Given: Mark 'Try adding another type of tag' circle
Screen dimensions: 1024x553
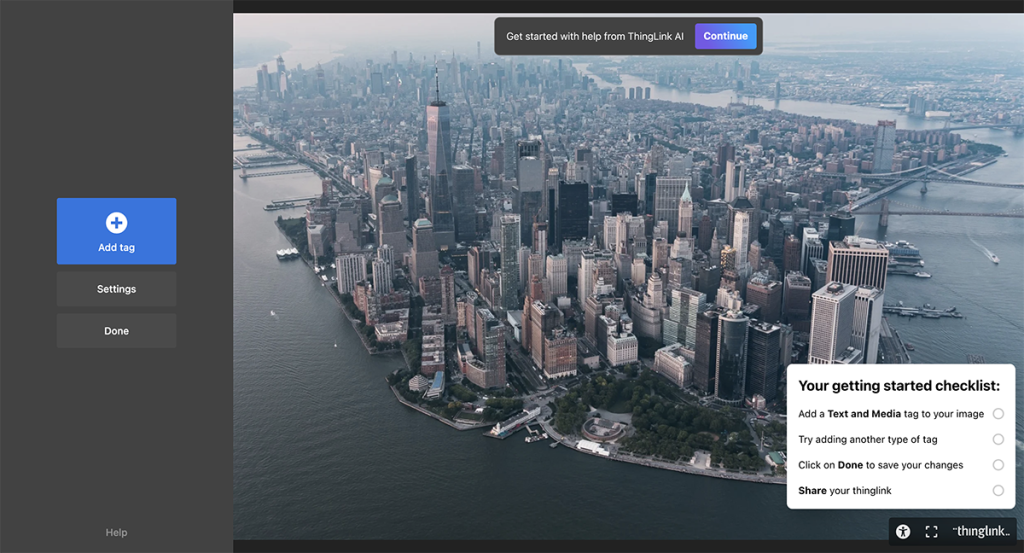Looking at the screenshot, I should click(x=998, y=439).
